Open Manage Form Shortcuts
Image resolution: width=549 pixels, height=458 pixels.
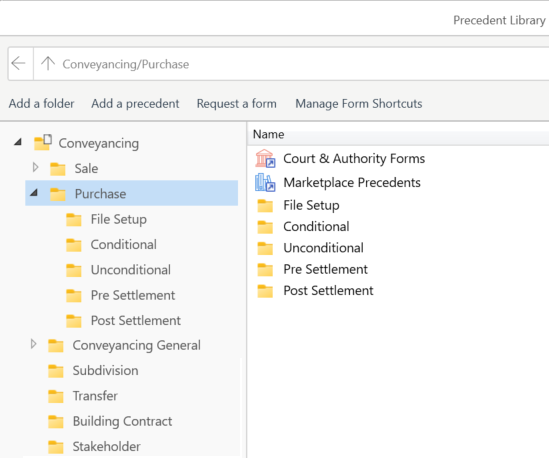(359, 104)
